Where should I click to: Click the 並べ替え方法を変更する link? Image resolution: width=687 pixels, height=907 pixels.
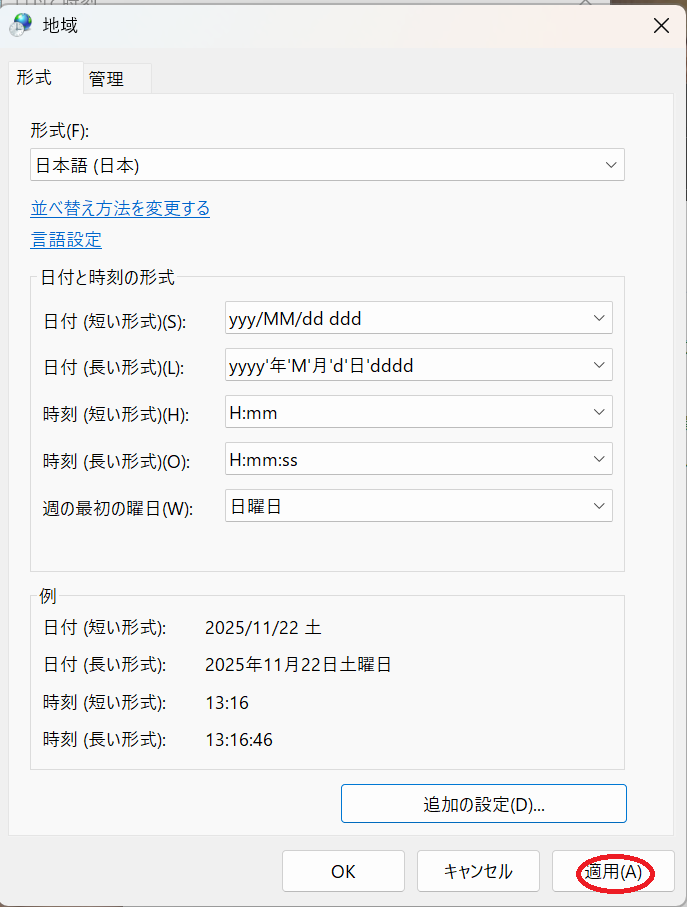click(x=120, y=208)
